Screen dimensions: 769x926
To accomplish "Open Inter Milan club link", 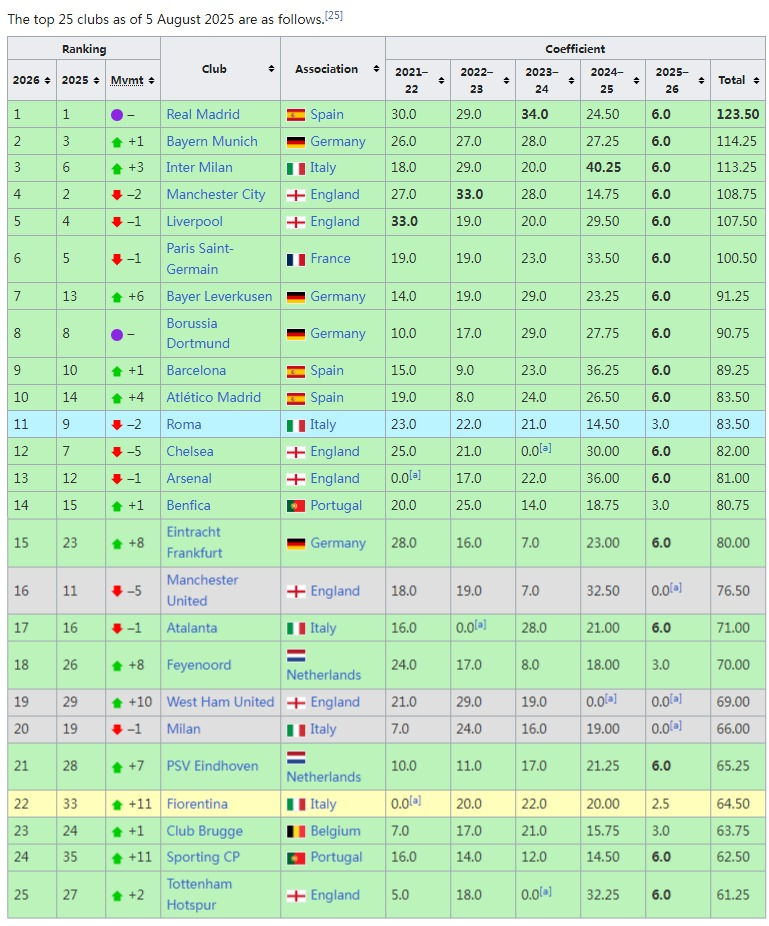I will [x=199, y=167].
